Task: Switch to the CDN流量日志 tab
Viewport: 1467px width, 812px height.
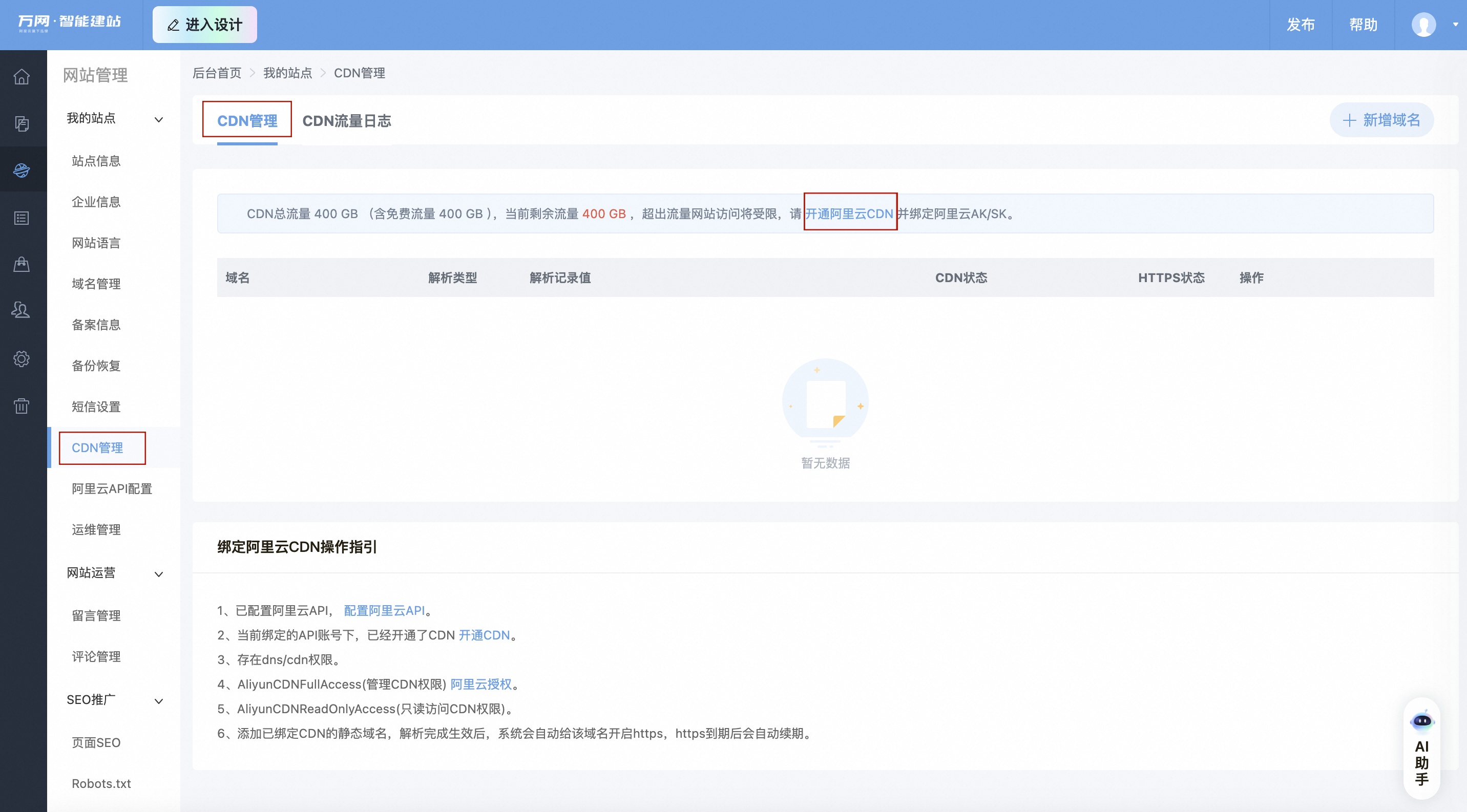Action: (347, 121)
